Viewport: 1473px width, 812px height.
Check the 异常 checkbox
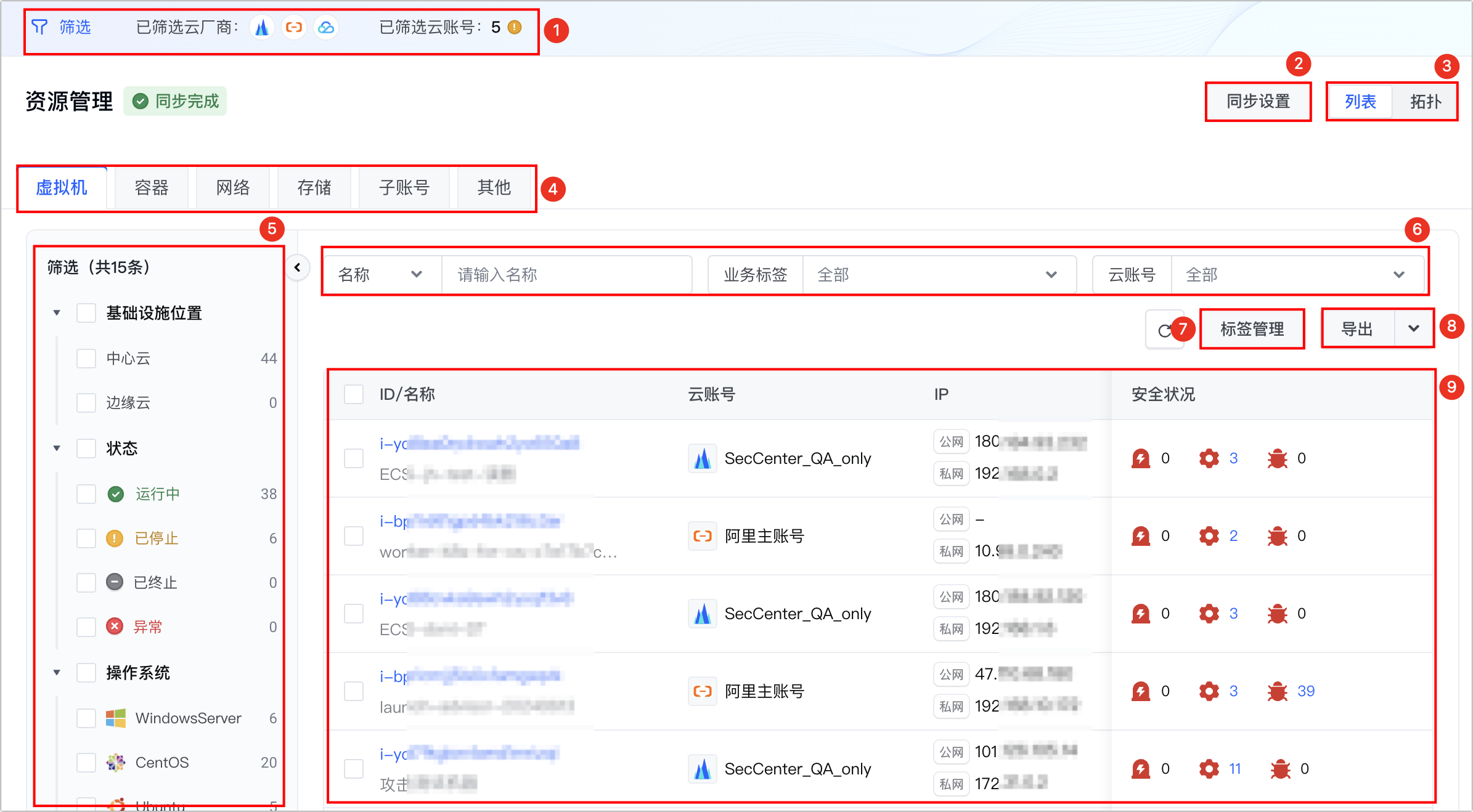click(x=86, y=627)
